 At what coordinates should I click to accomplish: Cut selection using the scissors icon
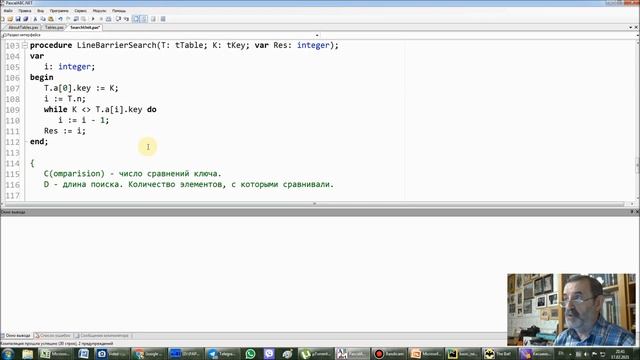(35, 19)
